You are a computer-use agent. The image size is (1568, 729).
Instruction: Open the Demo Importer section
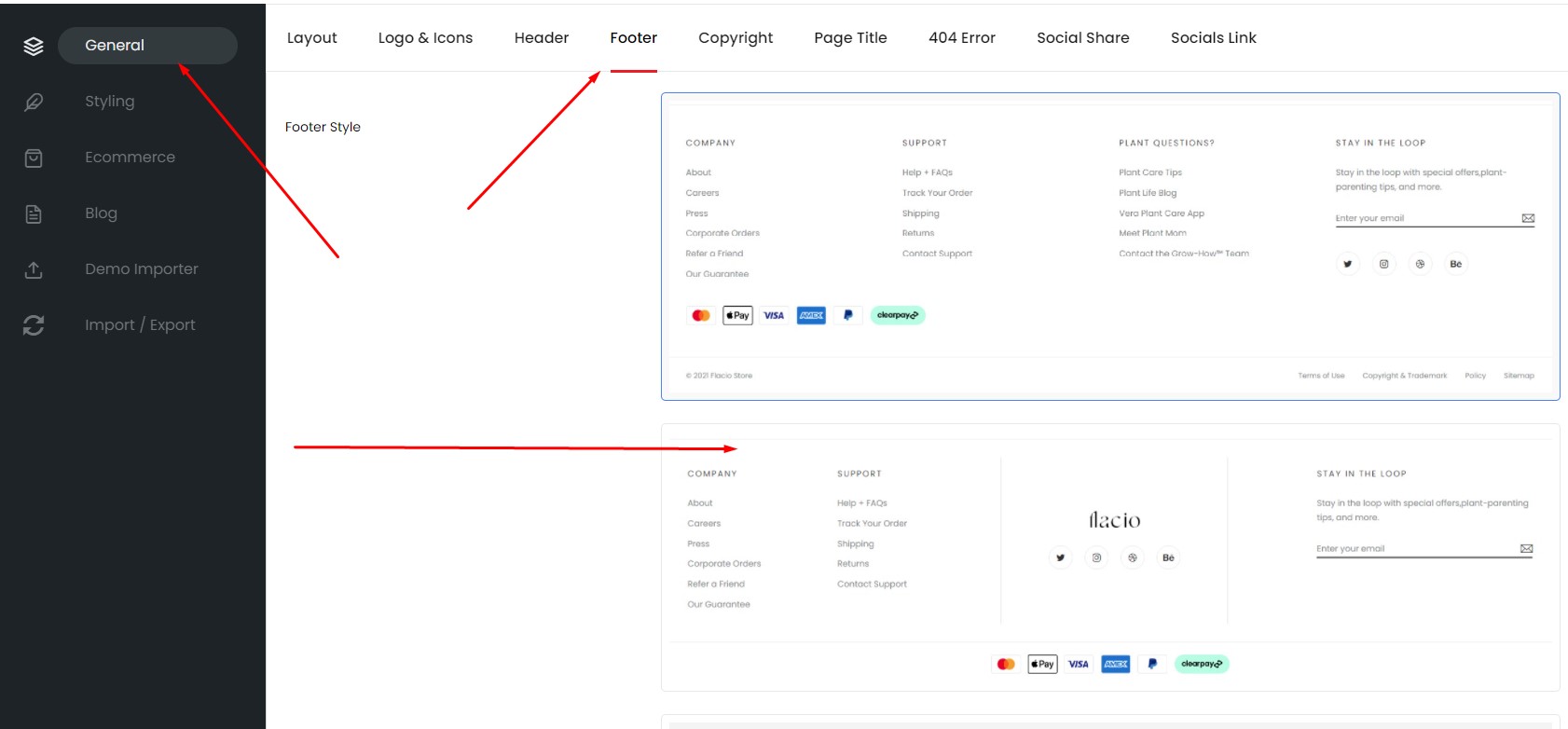click(x=142, y=269)
